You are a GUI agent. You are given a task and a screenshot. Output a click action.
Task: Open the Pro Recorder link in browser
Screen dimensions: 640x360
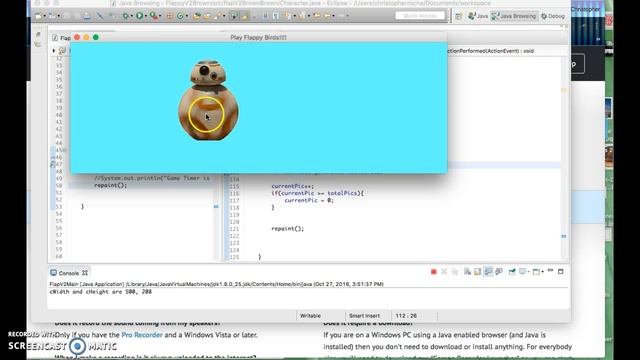[142, 335]
